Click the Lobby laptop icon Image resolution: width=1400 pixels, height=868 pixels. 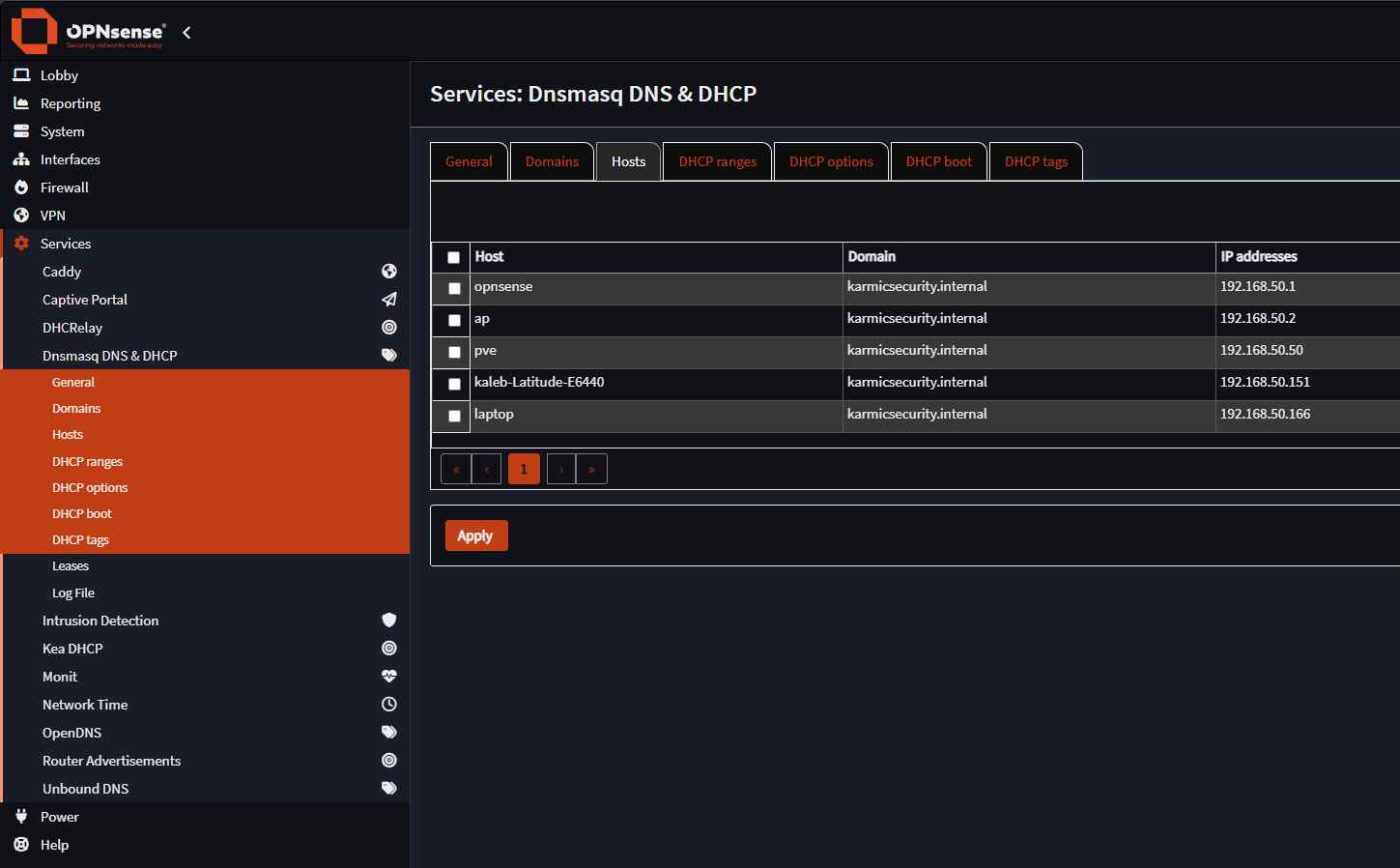(21, 74)
